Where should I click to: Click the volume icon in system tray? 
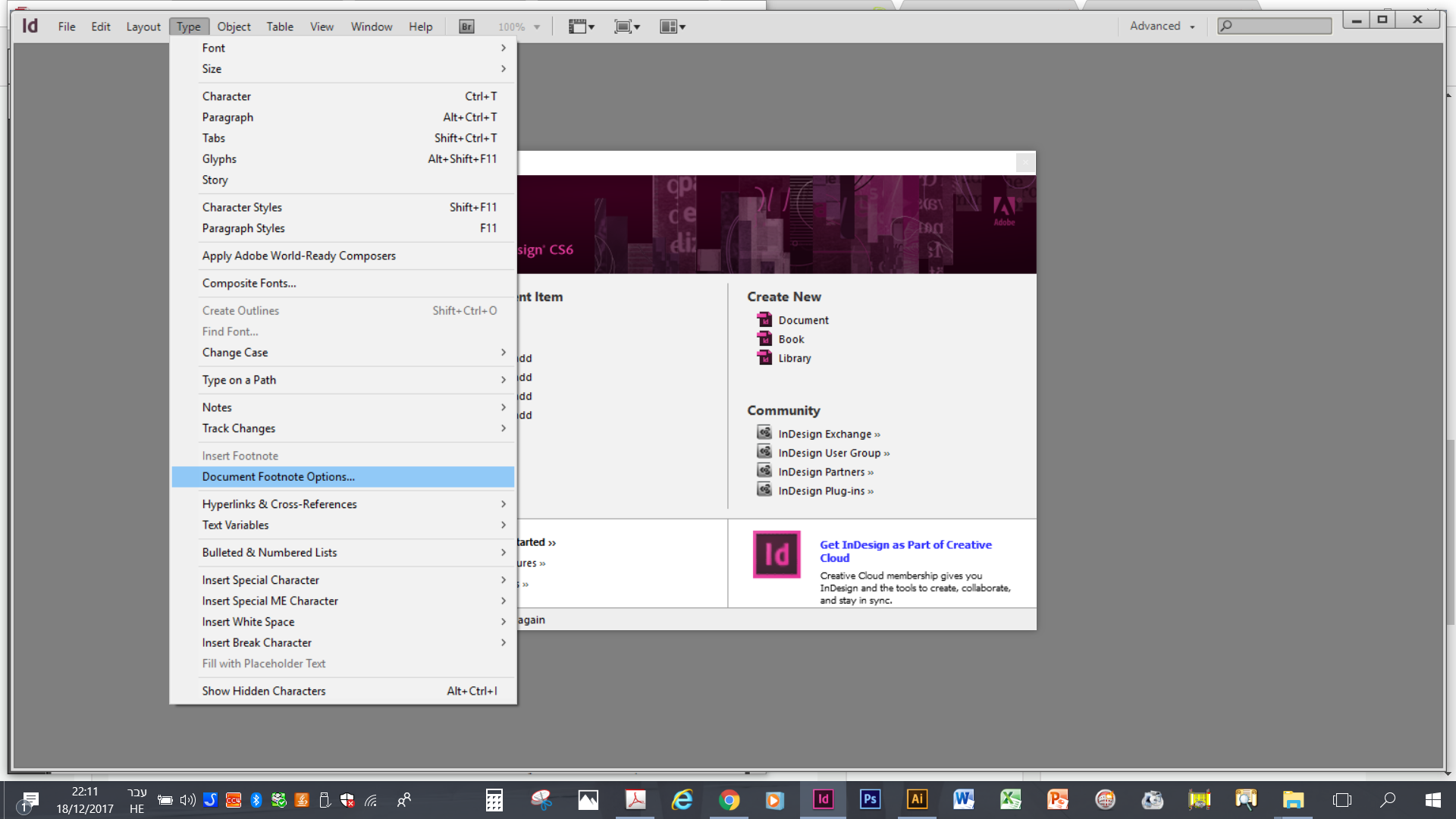point(187,799)
